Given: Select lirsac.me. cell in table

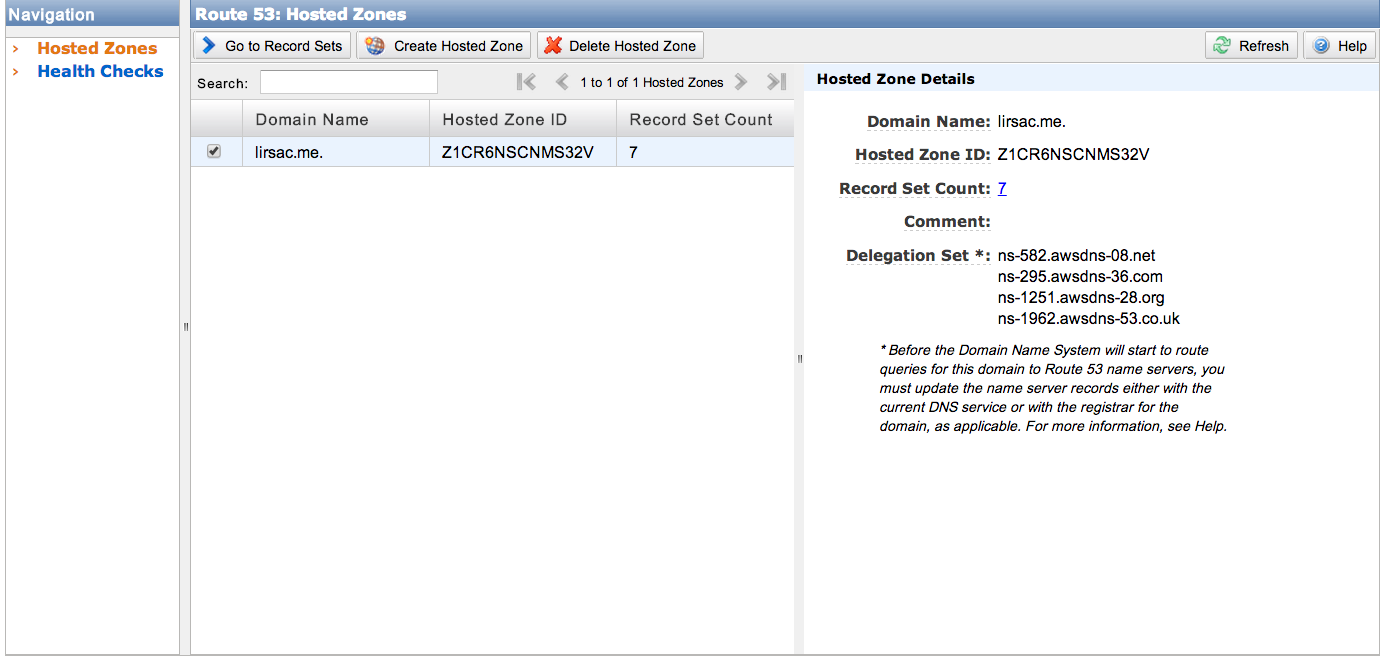Looking at the screenshot, I should 336,153.
